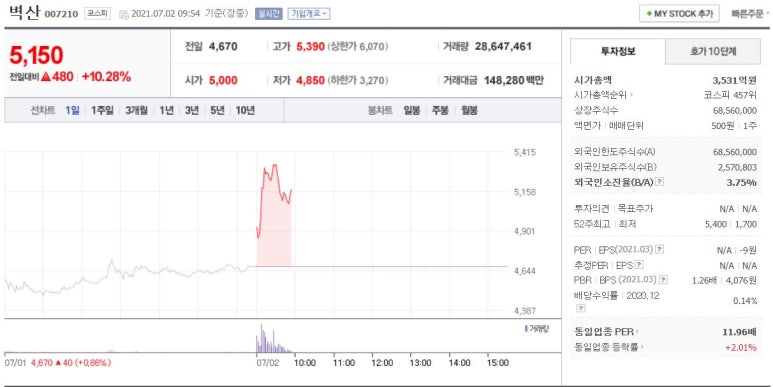Switch to 호가 10단계 tab
Viewport: 773px width, 387px height.
712,51
